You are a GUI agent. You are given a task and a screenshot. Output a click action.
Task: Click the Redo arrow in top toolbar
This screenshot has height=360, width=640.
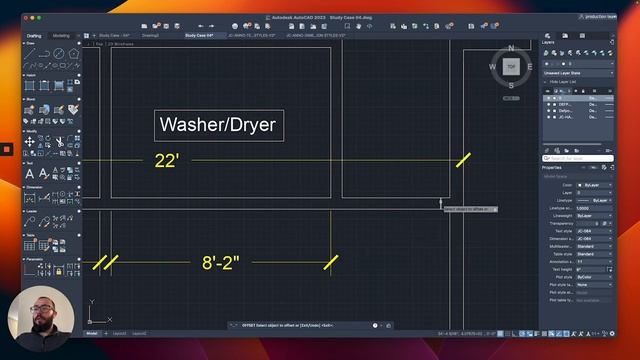211,26
